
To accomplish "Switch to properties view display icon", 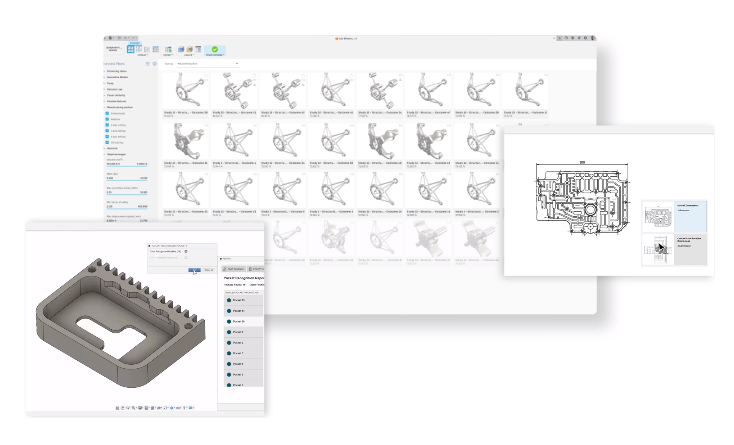I will 139,49.
